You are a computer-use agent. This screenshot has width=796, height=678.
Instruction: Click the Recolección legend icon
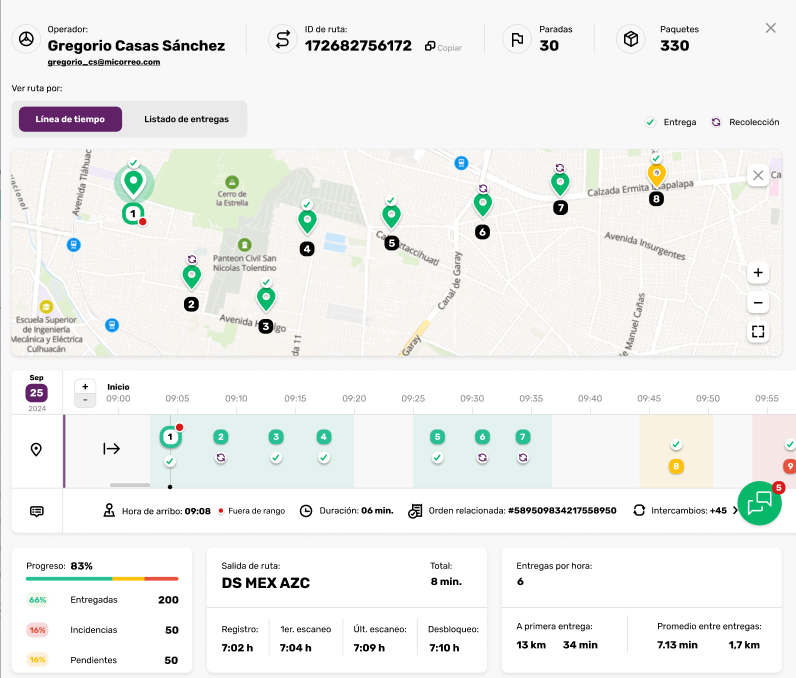(x=716, y=122)
